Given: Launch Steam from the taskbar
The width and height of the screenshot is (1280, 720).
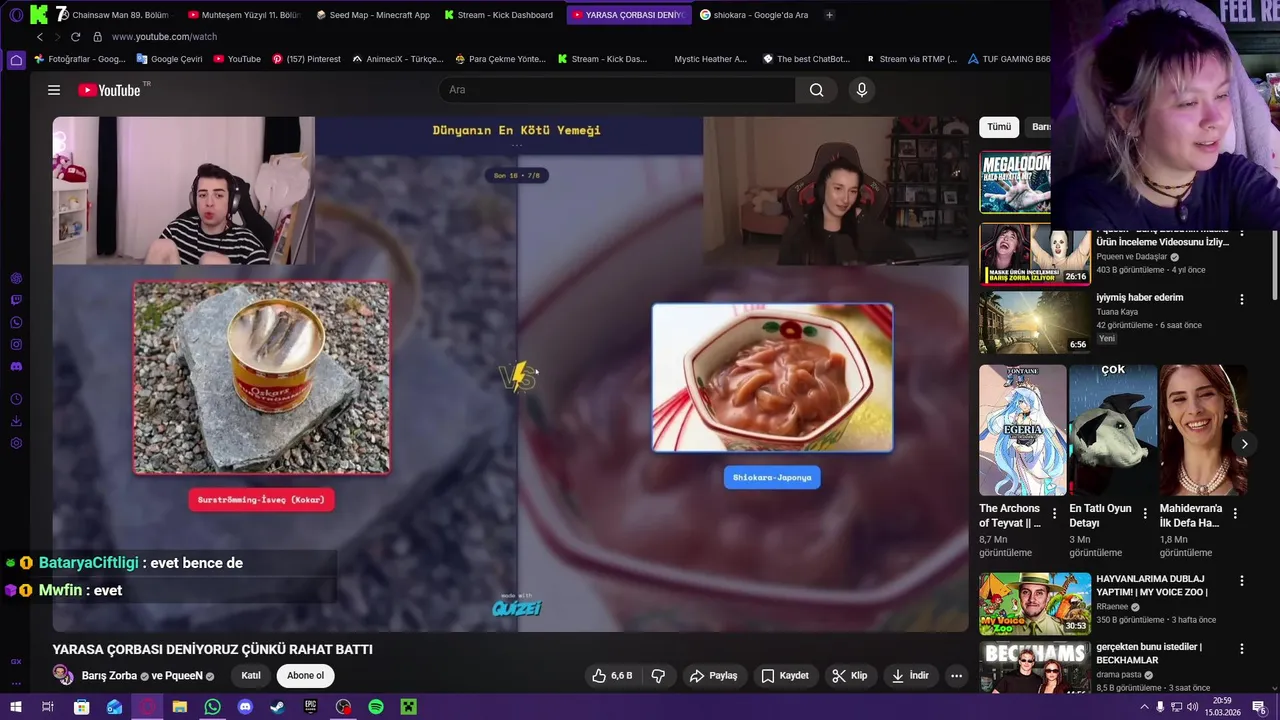Looking at the screenshot, I should tap(277, 707).
